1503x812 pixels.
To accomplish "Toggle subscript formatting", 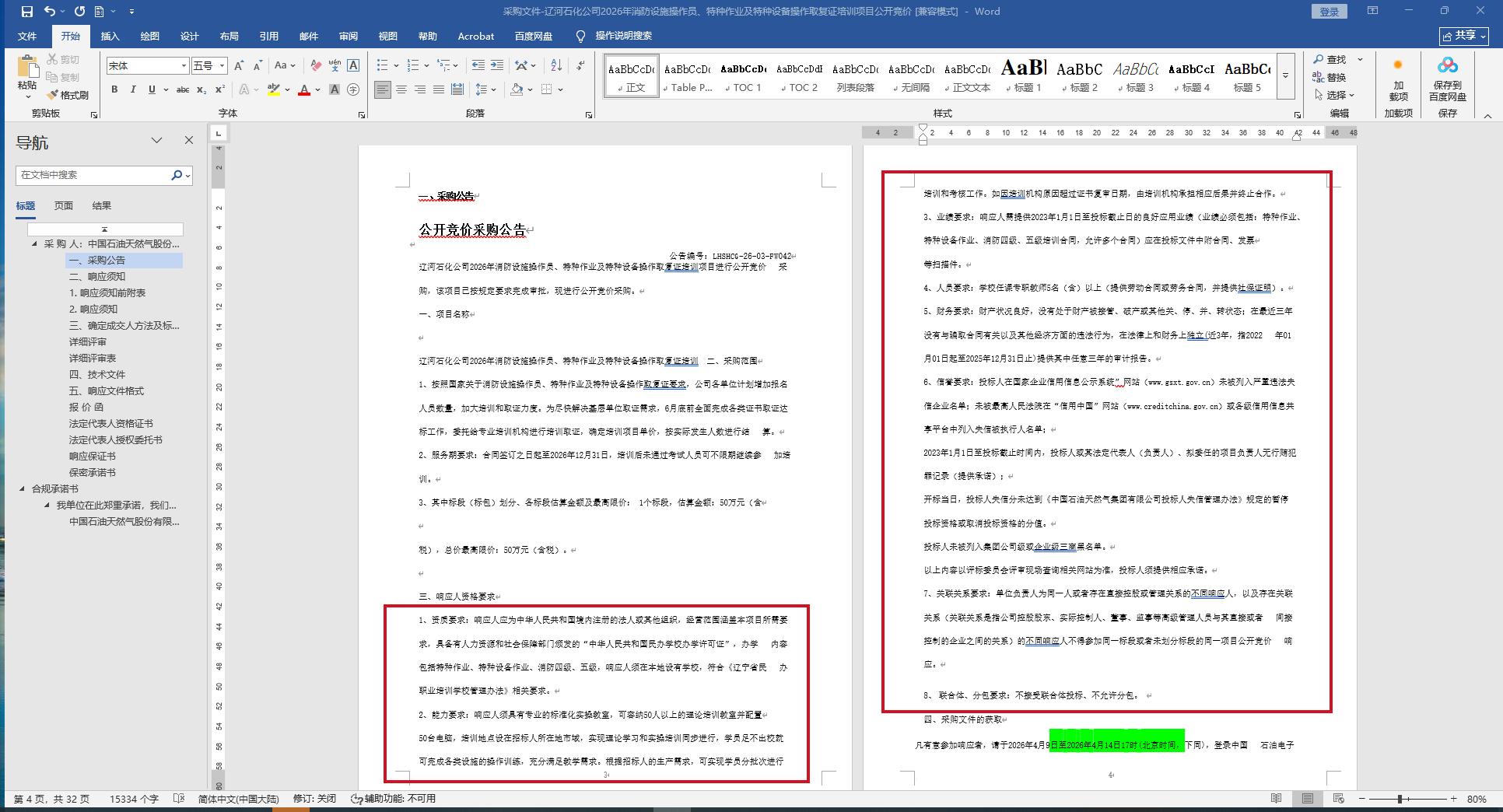I will (201, 89).
